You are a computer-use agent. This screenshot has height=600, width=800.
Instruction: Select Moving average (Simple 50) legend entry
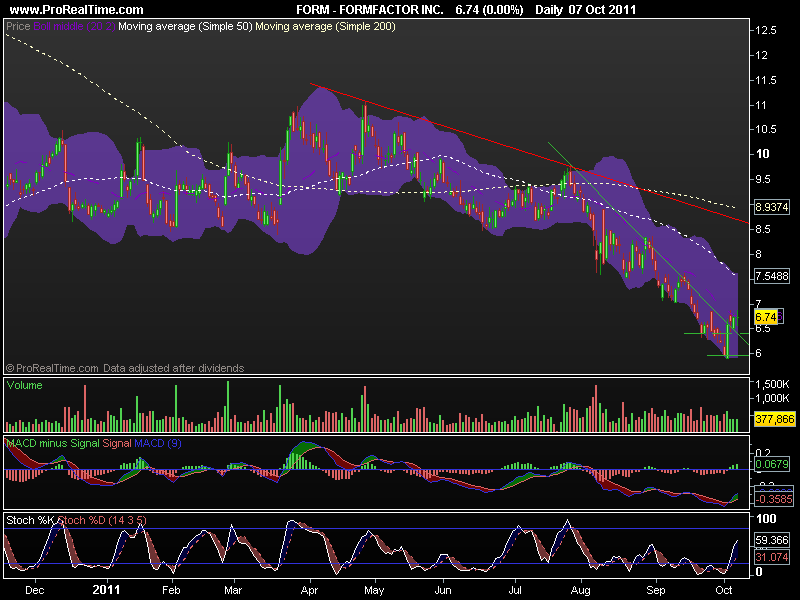(x=185, y=26)
